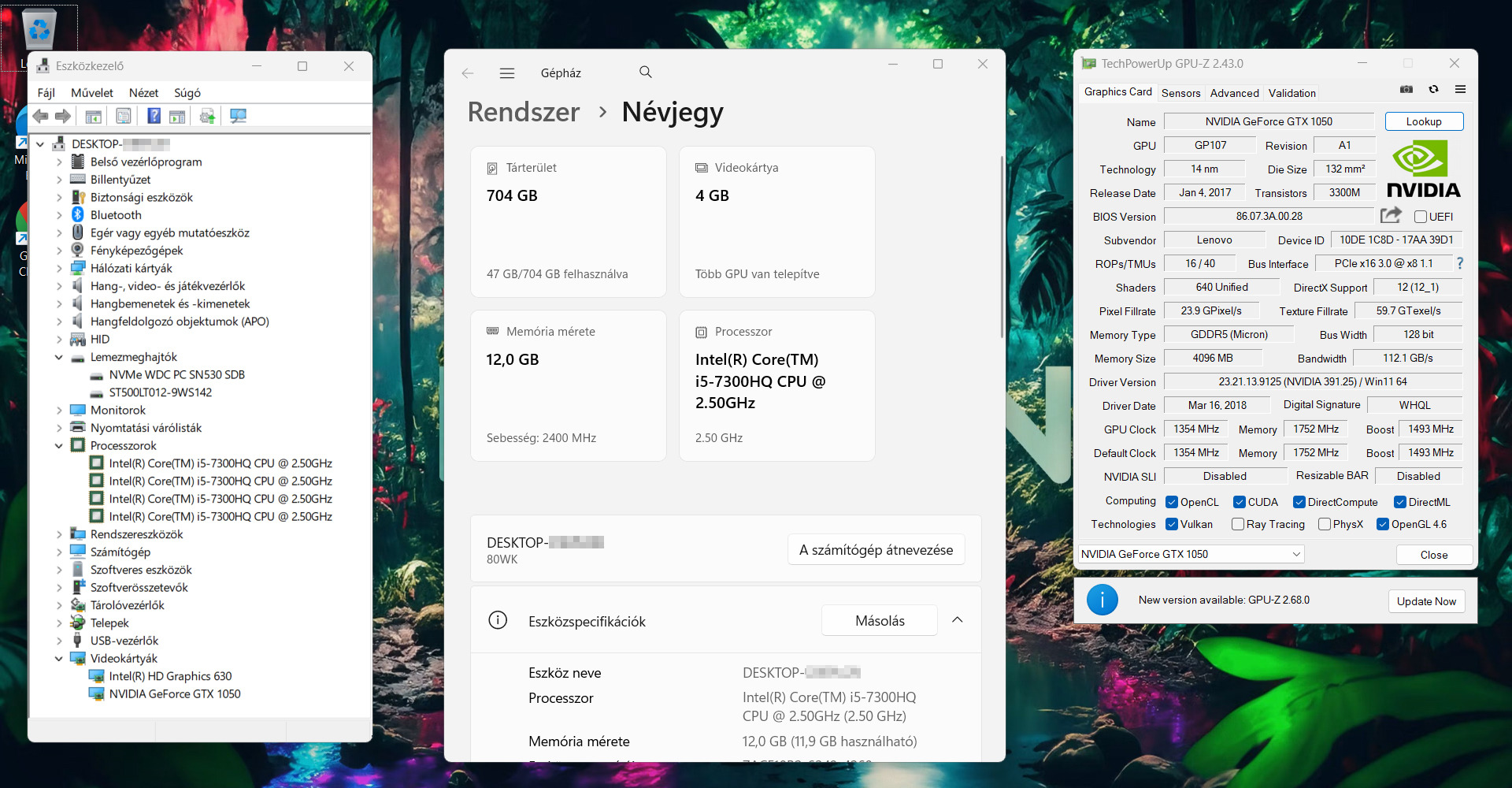This screenshot has height=788, width=1512.
Task: Click the search icon in Settings
Action: click(x=646, y=72)
